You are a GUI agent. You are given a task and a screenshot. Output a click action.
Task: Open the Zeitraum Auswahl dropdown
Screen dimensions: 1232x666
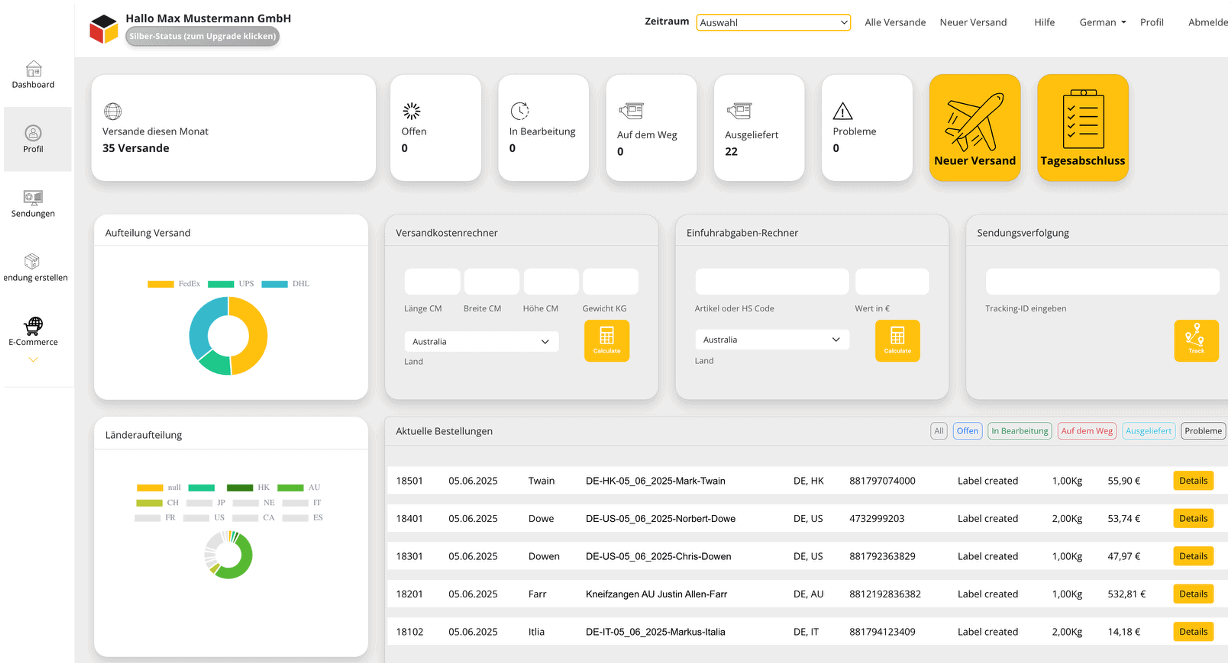773,22
